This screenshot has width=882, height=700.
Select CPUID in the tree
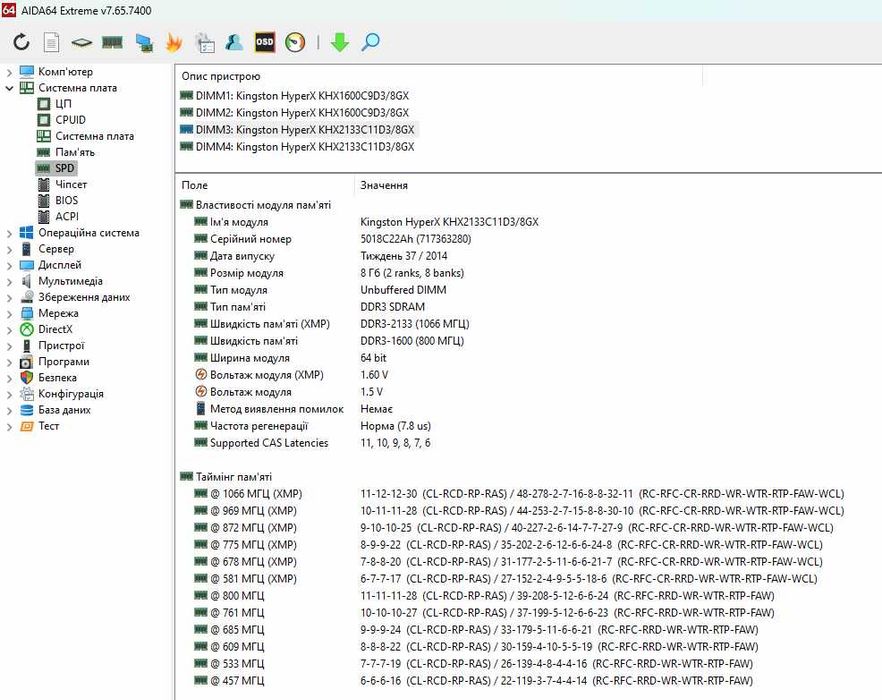[x=70, y=120]
